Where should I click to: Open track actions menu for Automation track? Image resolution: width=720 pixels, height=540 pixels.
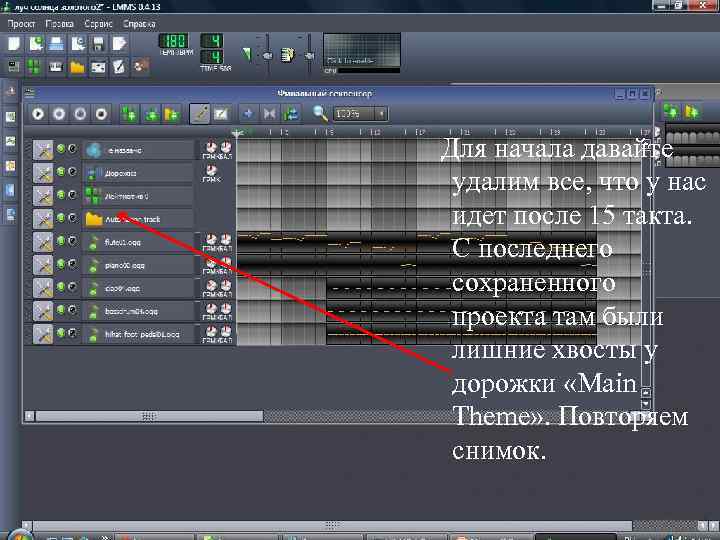click(43, 219)
